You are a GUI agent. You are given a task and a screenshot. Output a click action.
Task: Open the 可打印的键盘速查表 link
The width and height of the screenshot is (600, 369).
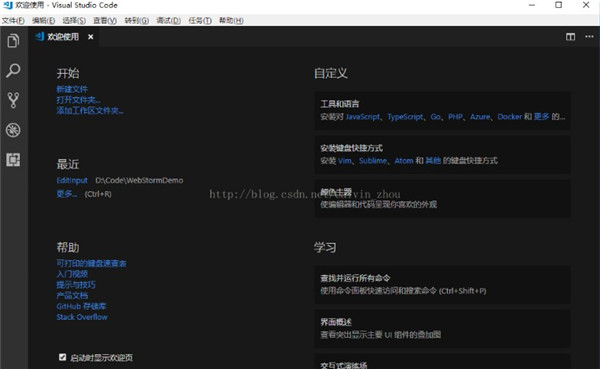91,263
